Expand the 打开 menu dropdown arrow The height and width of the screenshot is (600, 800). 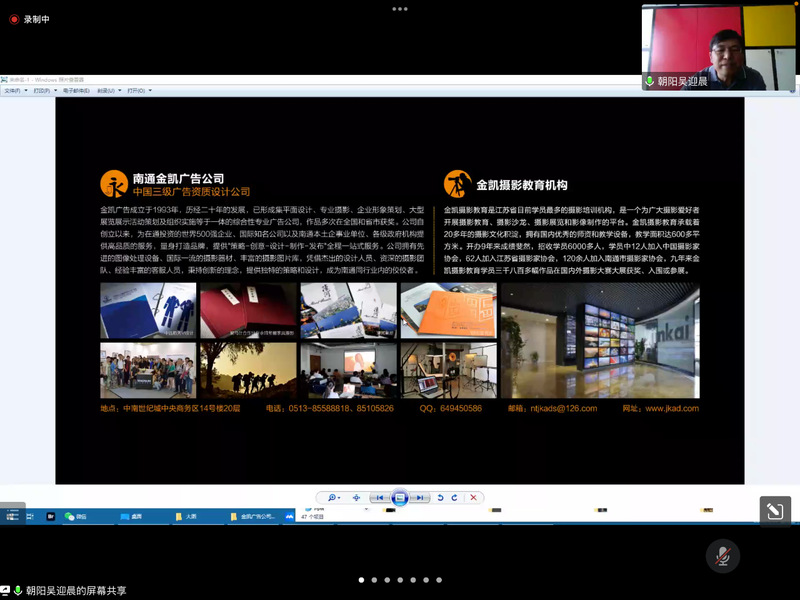[x=150, y=91]
